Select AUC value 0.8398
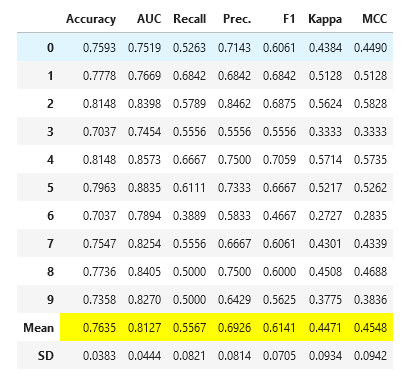Viewport: 408px width, 375px height. click(144, 104)
